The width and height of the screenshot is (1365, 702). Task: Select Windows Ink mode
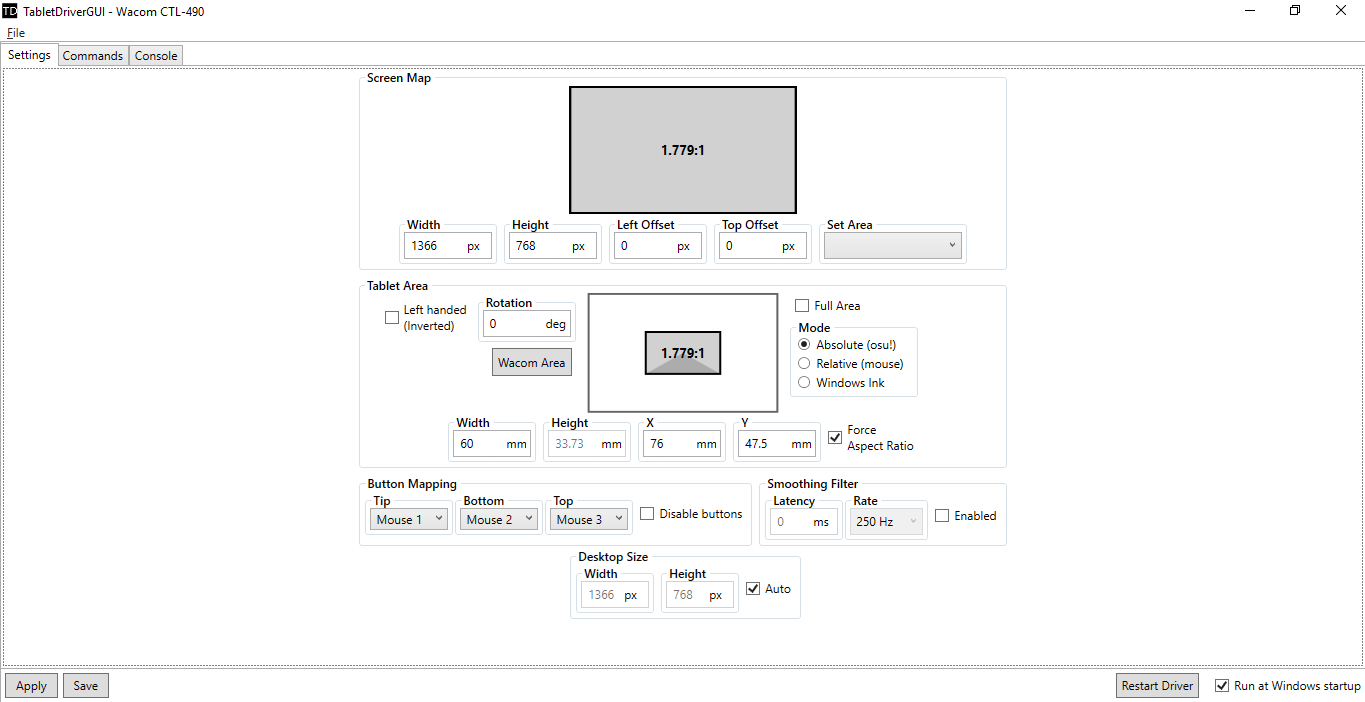pyautogui.click(x=804, y=382)
